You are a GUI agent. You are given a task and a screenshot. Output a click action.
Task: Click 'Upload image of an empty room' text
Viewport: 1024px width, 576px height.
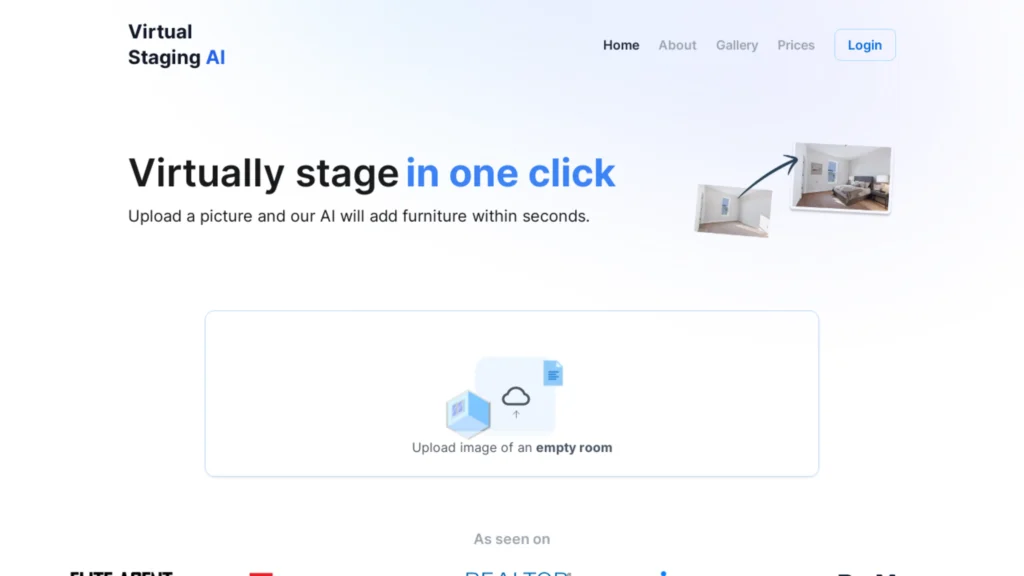click(x=512, y=447)
